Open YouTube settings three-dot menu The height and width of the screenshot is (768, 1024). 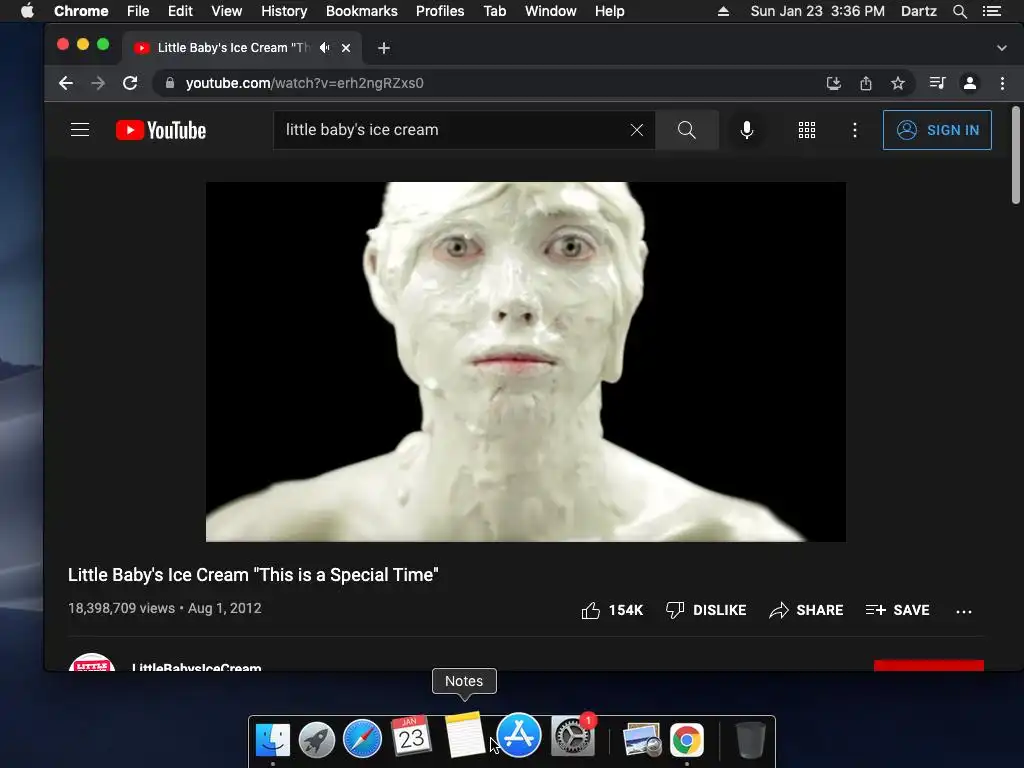click(854, 130)
